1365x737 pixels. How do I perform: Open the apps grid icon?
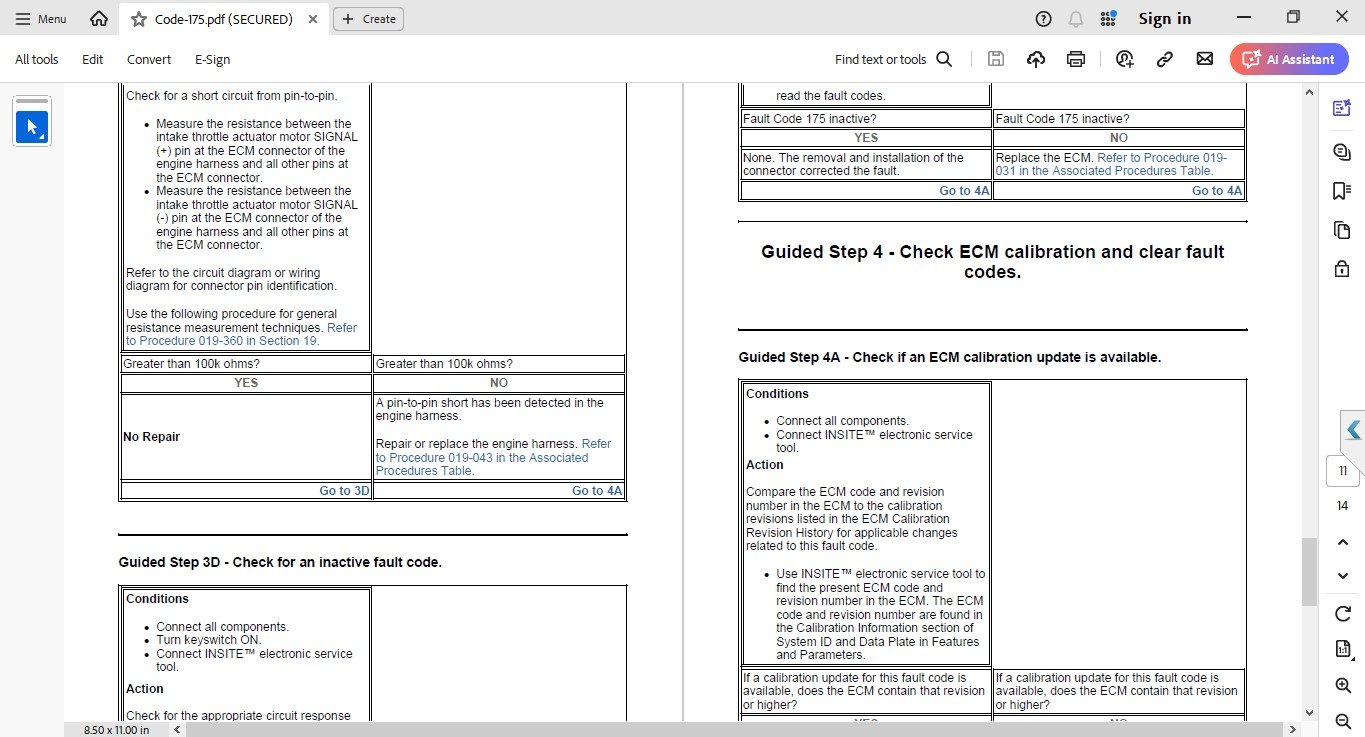tap(1108, 18)
